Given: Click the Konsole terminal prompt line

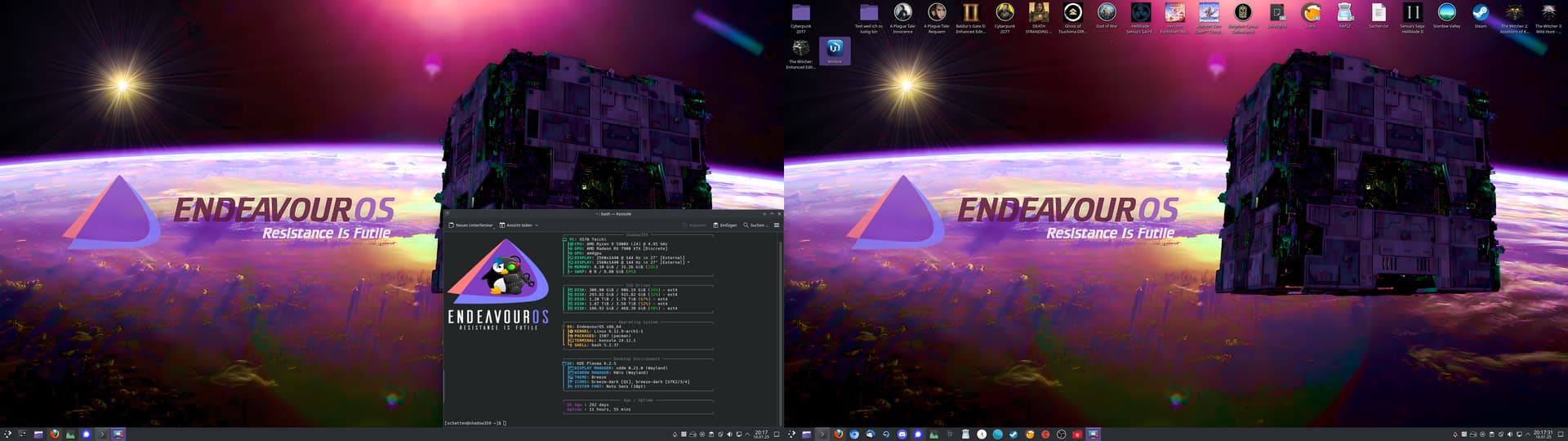Looking at the screenshot, I should click(474, 423).
